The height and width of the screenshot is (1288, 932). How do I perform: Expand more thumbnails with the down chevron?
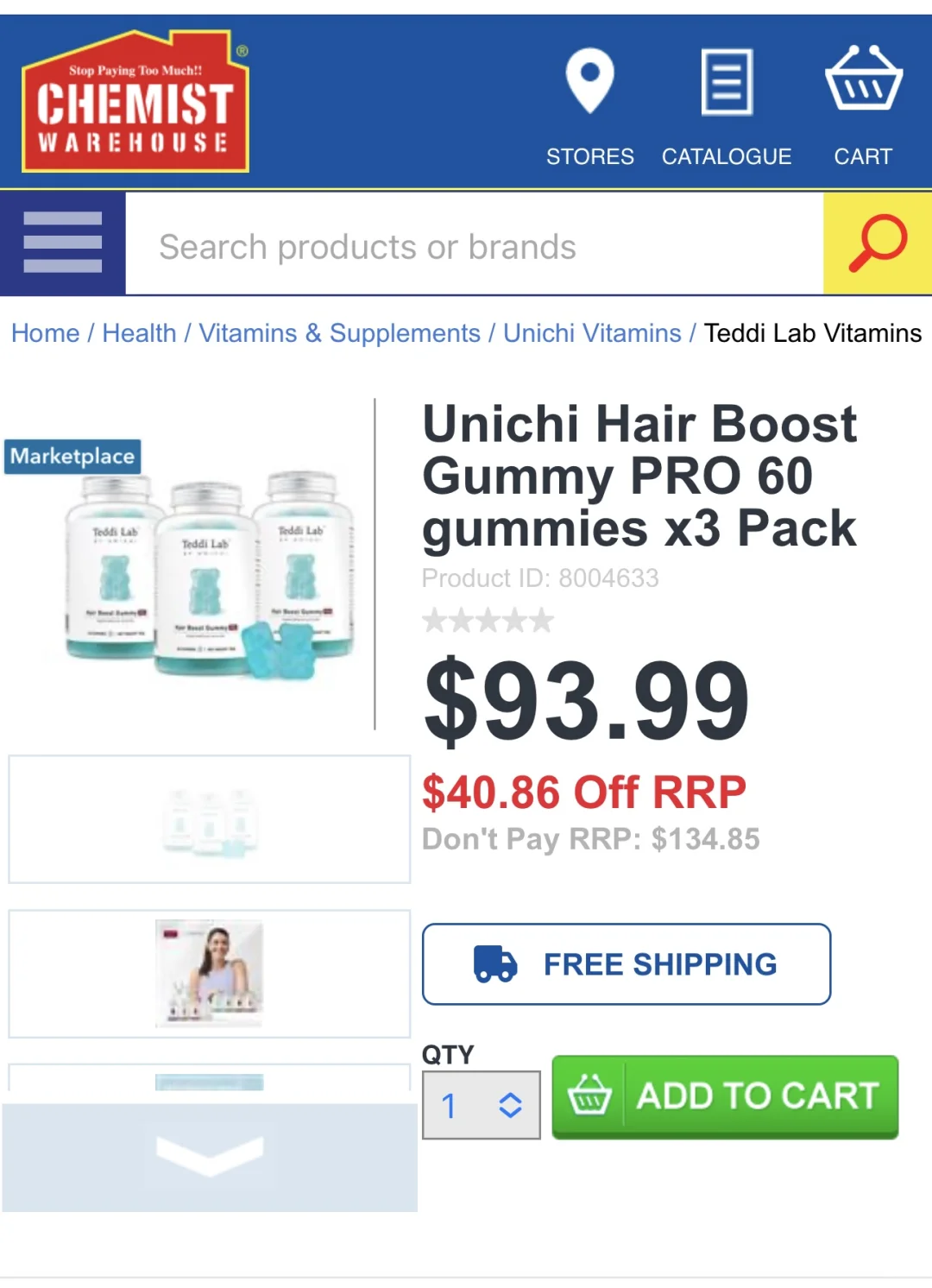(210, 1157)
